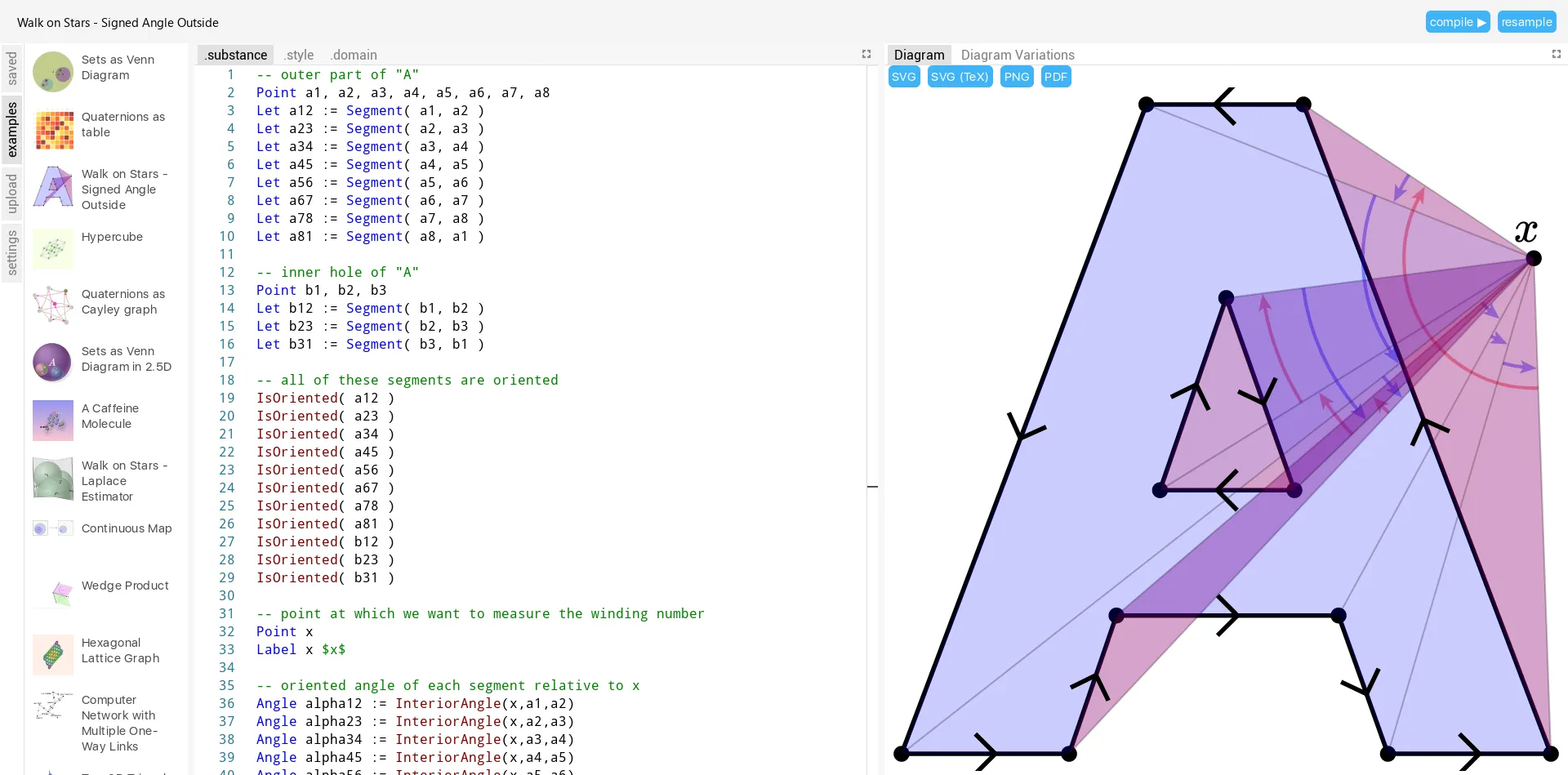Switch to the .style tab
This screenshot has height=775, width=1568.
pos(298,55)
